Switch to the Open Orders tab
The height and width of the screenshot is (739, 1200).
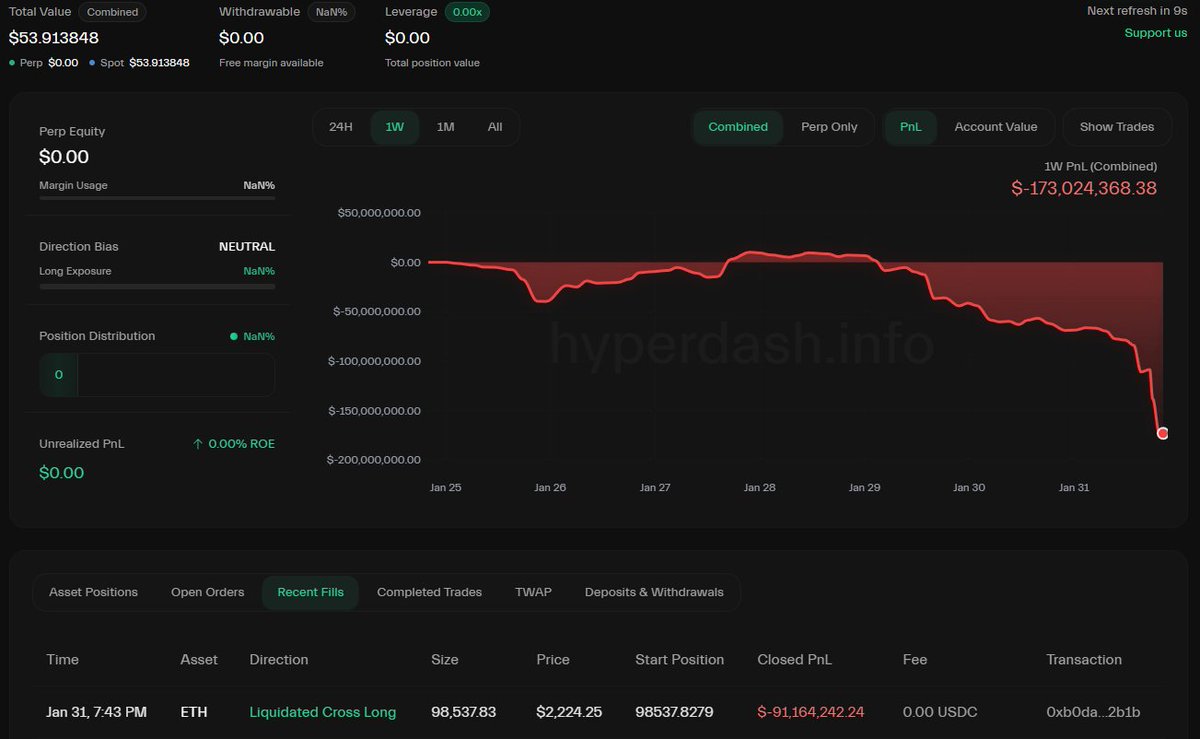[207, 592]
